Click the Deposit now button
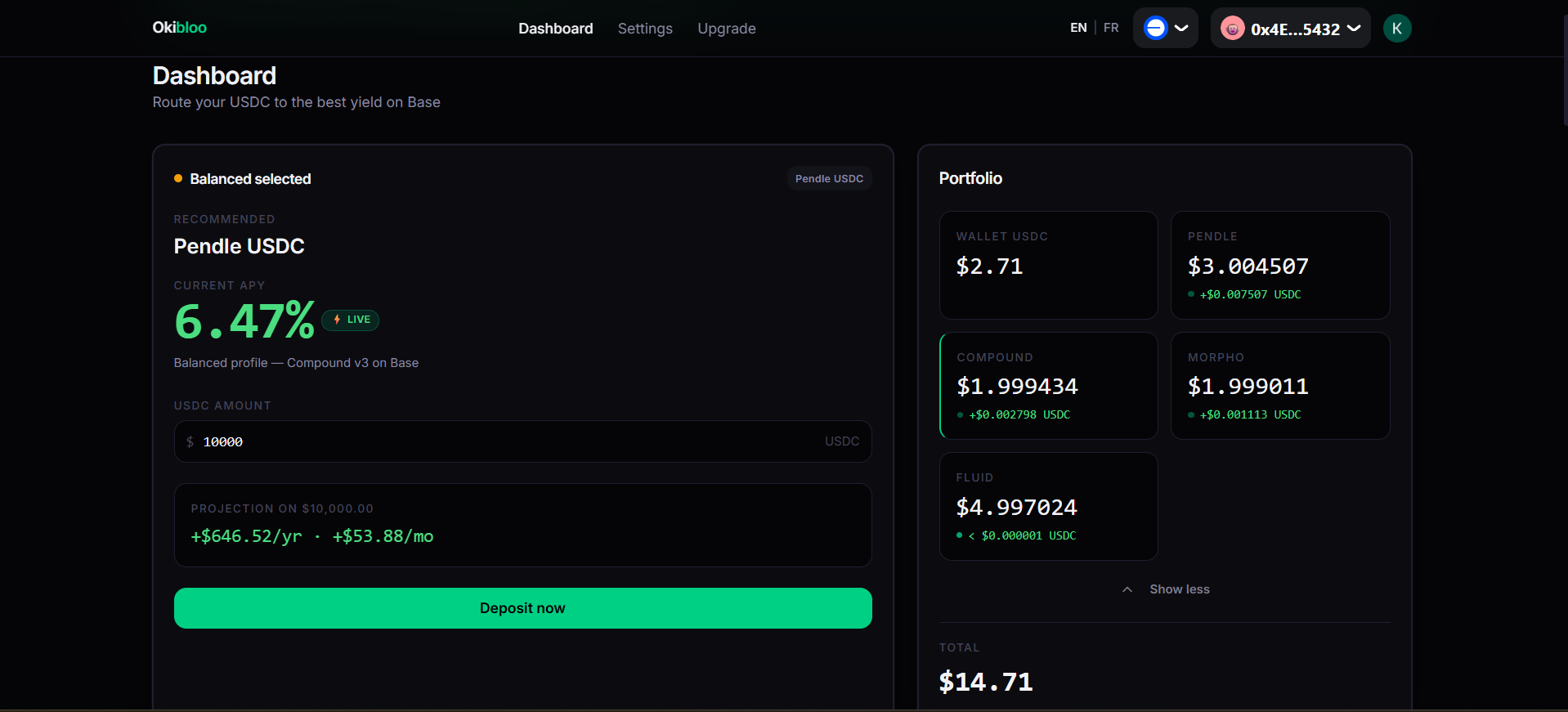Image resolution: width=1568 pixels, height=712 pixels. (x=522, y=608)
